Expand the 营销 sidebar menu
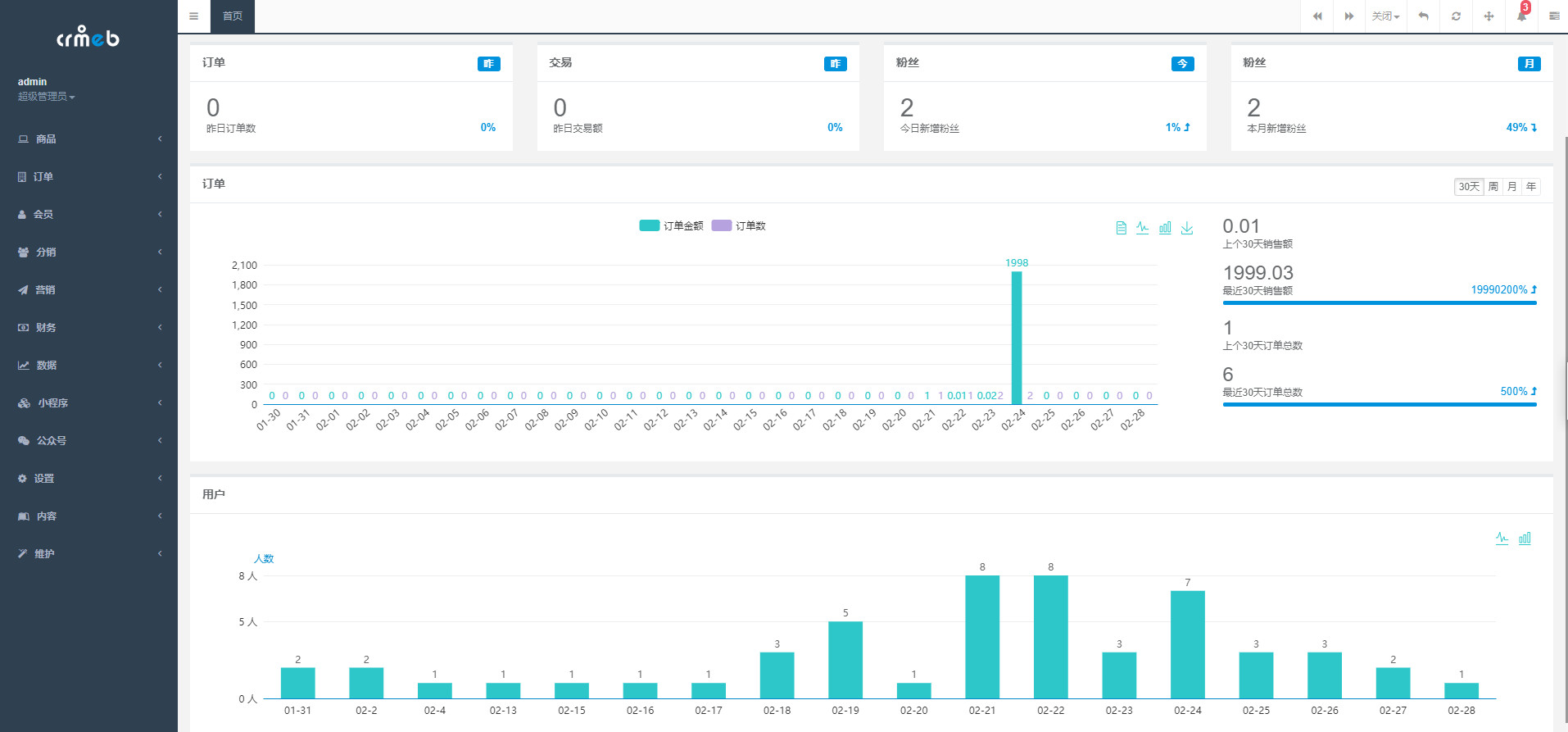1568x732 pixels. [88, 290]
